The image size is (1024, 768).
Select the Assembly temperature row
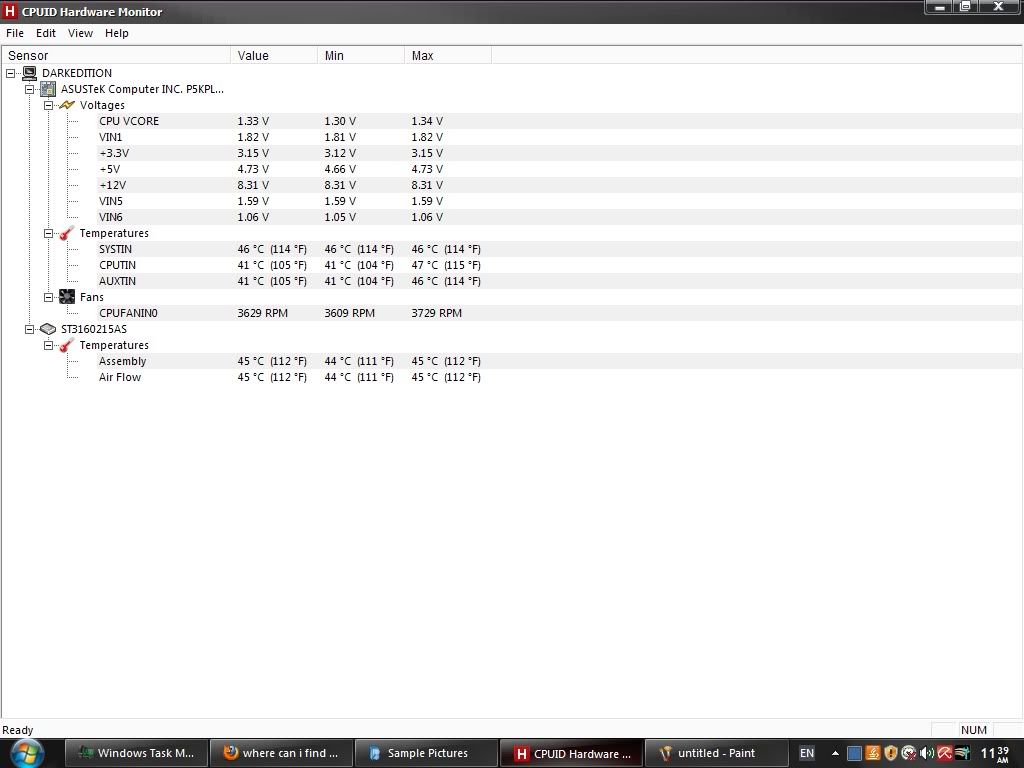click(560, 361)
